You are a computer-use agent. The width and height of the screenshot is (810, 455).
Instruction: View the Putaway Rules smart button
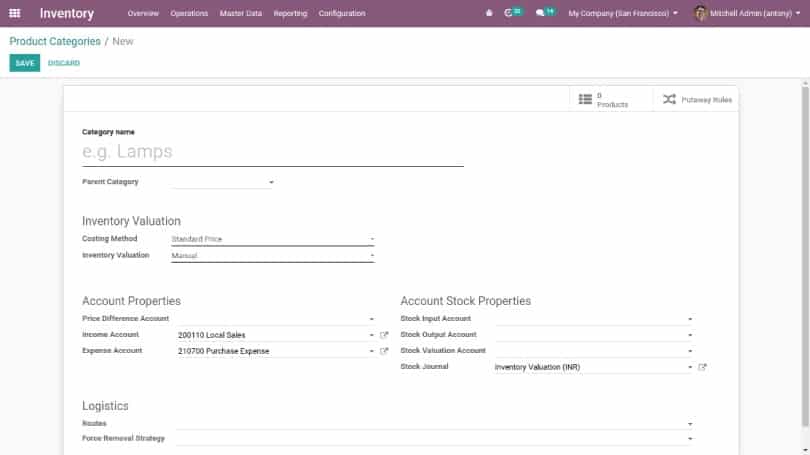point(697,100)
